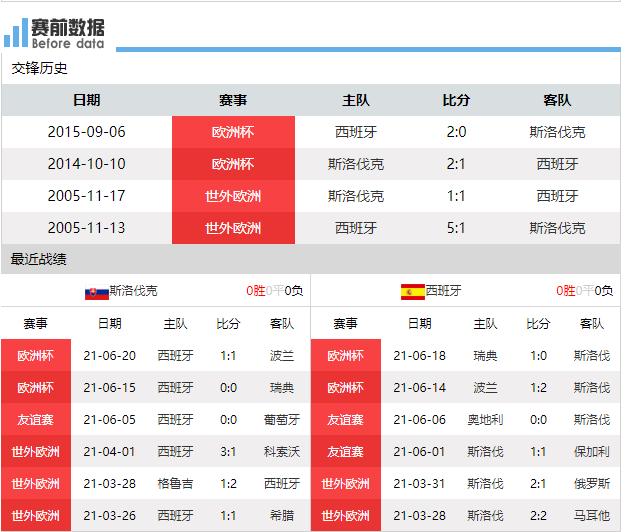621x532 pixels.
Task: Click the 5:1 score in head-to-head history
Action: [x=456, y=228]
